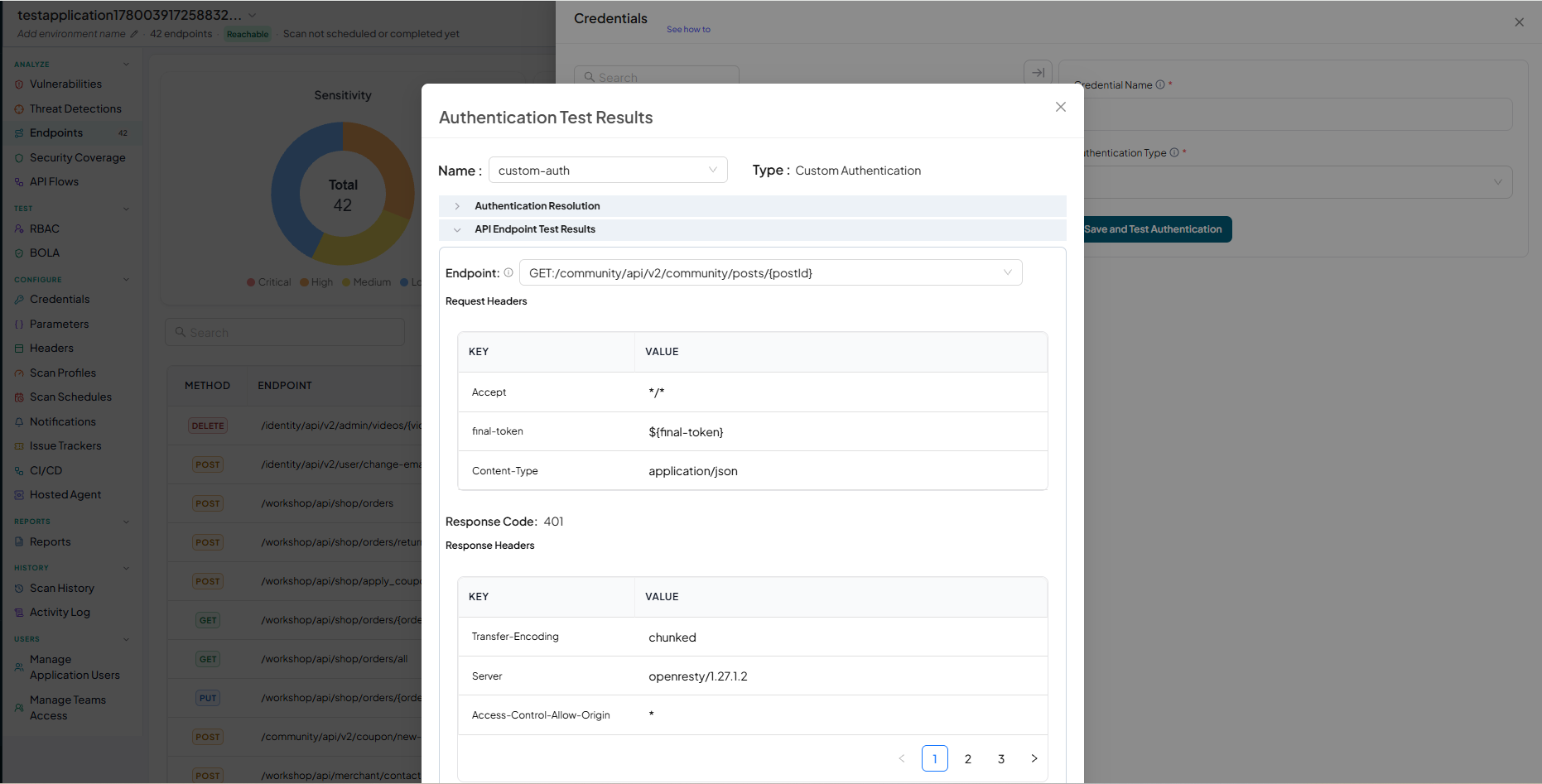Click the Headers sidebar icon
Viewport: 1542px width, 784px height.
(19, 349)
